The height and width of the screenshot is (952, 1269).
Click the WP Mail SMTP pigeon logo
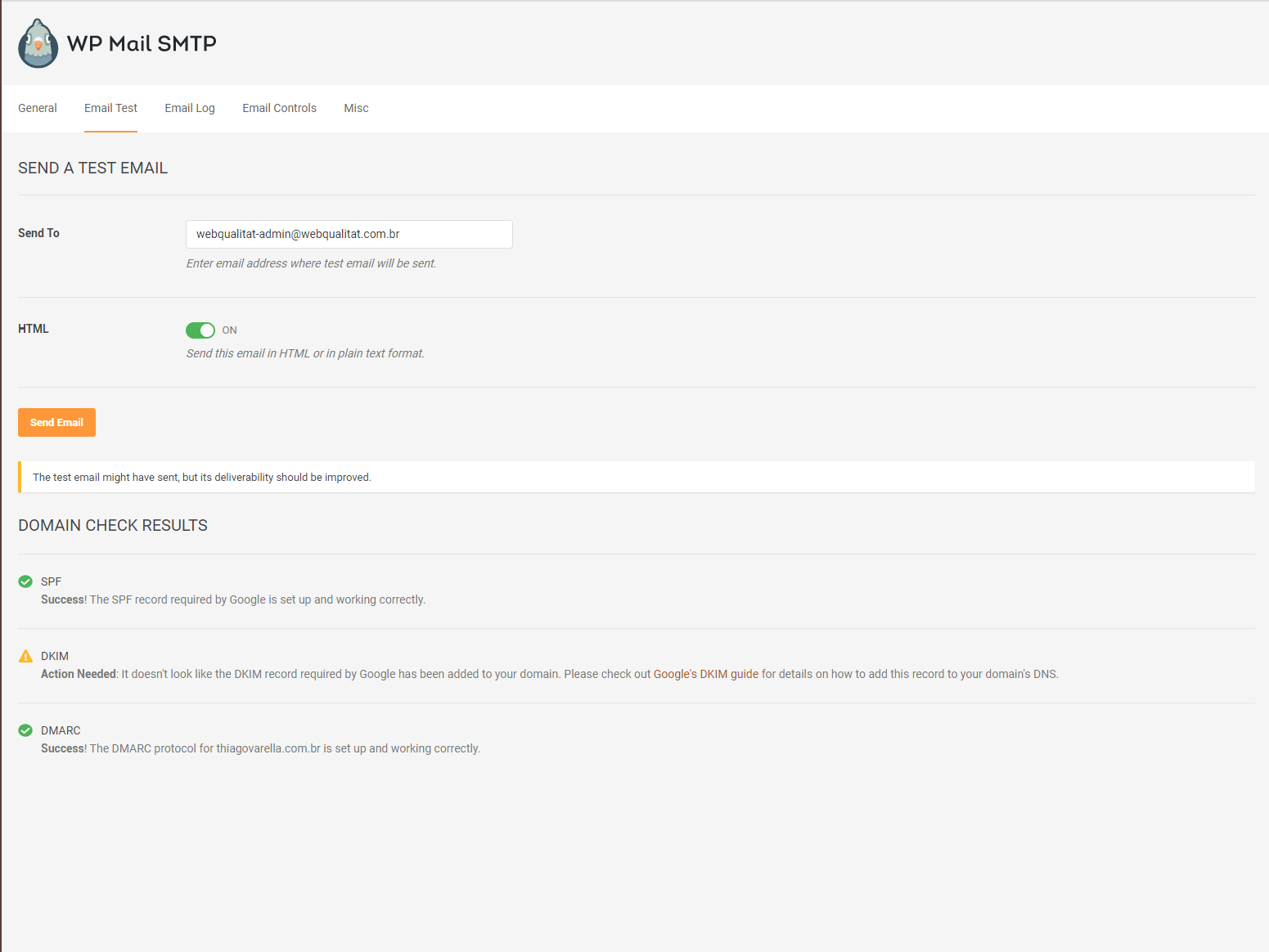pyautogui.click(x=38, y=43)
